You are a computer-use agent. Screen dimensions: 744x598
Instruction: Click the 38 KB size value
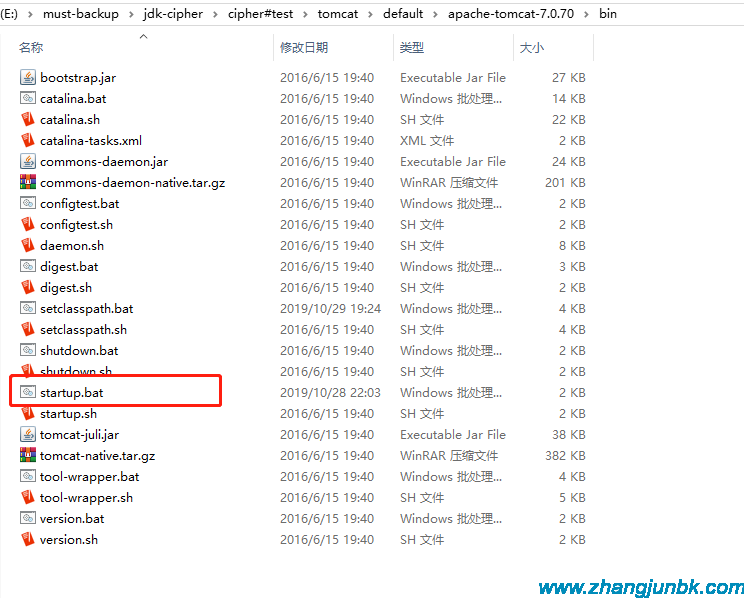(568, 435)
